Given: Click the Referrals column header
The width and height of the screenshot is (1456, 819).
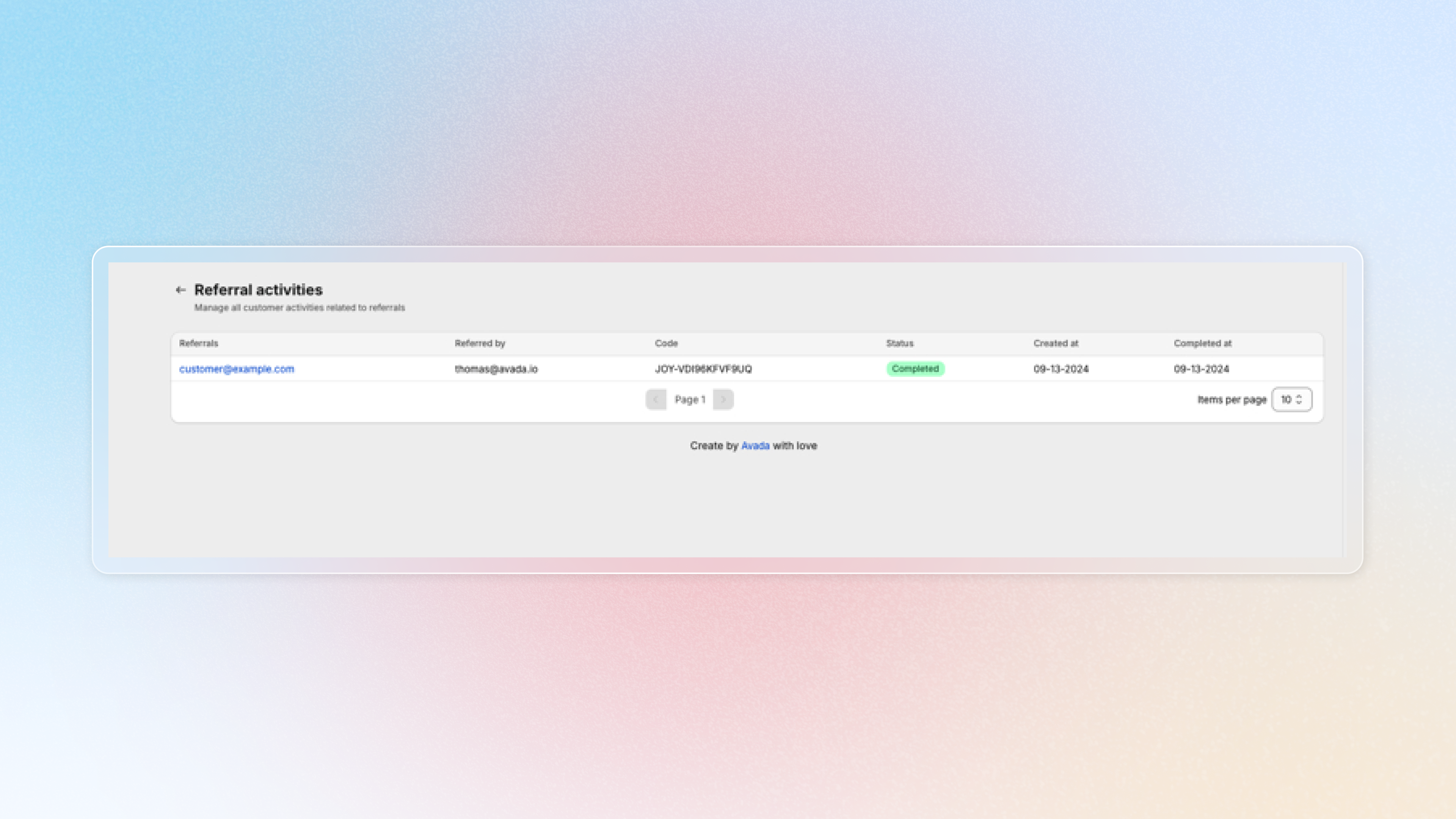Looking at the screenshot, I should (198, 343).
